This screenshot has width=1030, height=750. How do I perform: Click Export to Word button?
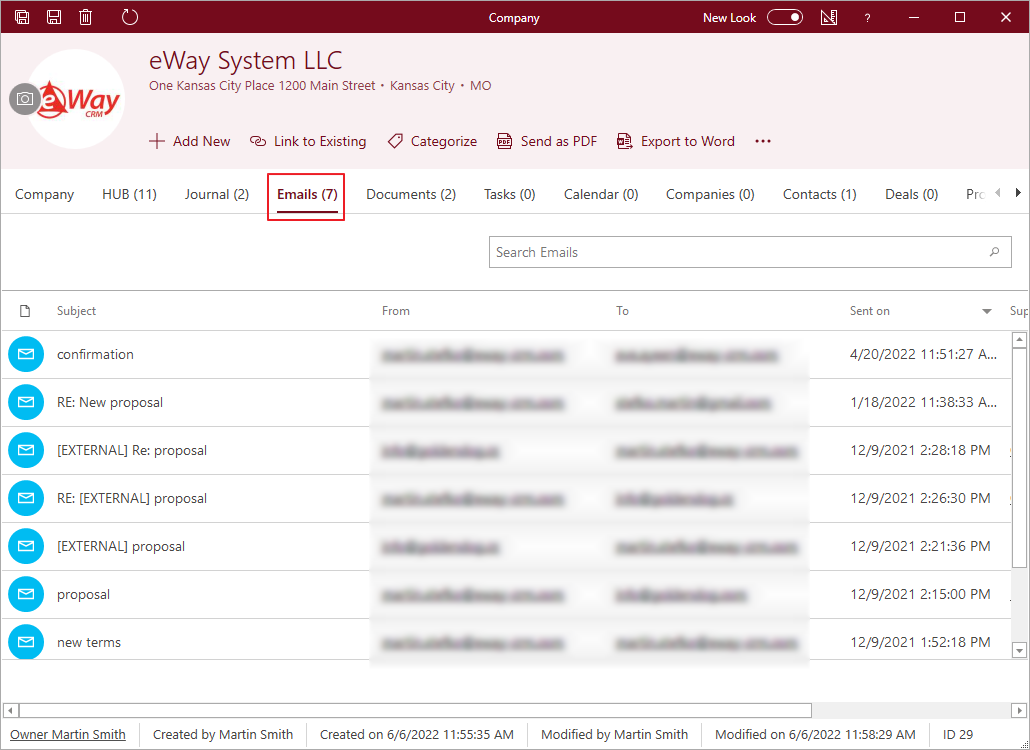point(675,141)
